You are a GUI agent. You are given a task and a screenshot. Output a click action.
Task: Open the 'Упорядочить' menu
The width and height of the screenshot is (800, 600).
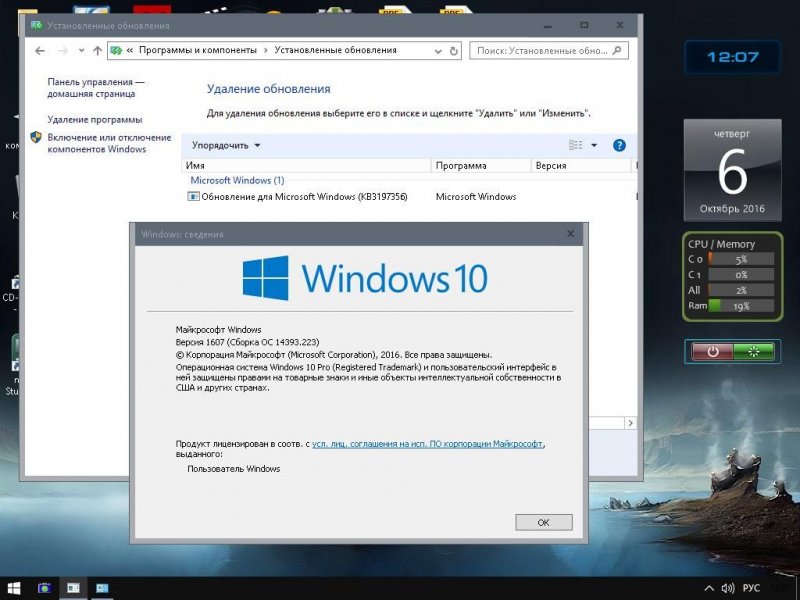(x=226, y=145)
